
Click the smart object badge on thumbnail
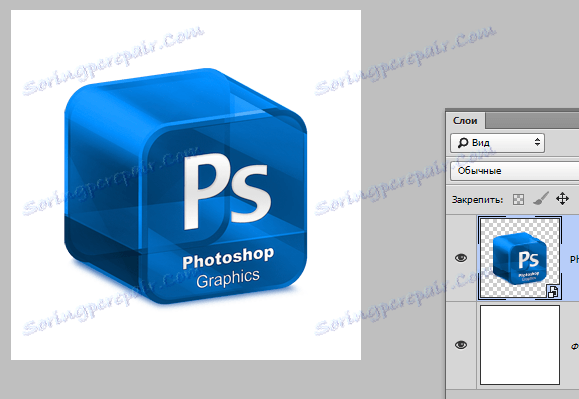pyautogui.click(x=553, y=292)
